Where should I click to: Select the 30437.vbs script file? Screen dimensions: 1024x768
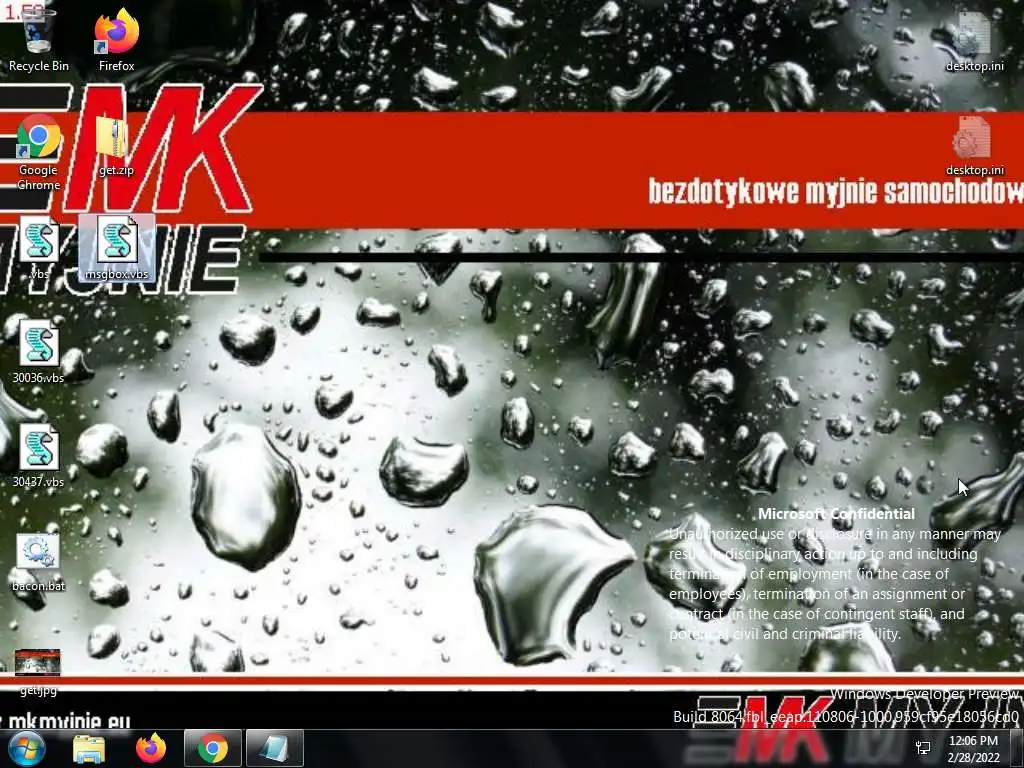click(x=39, y=456)
